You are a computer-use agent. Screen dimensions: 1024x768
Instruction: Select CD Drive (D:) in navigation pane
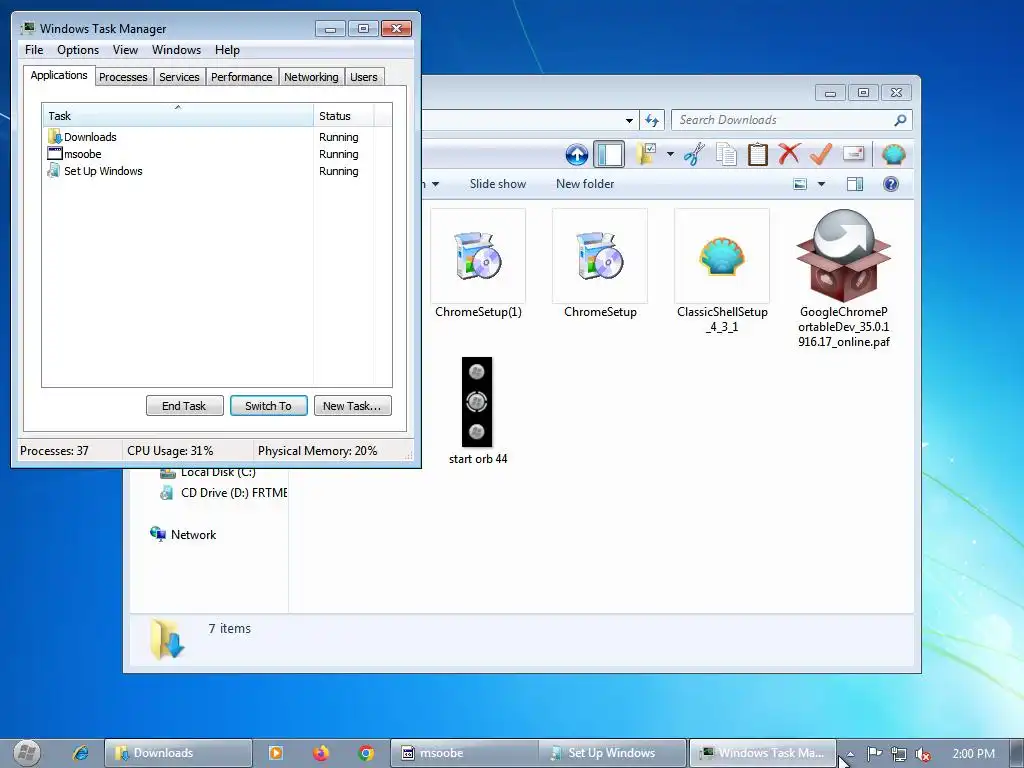click(223, 493)
